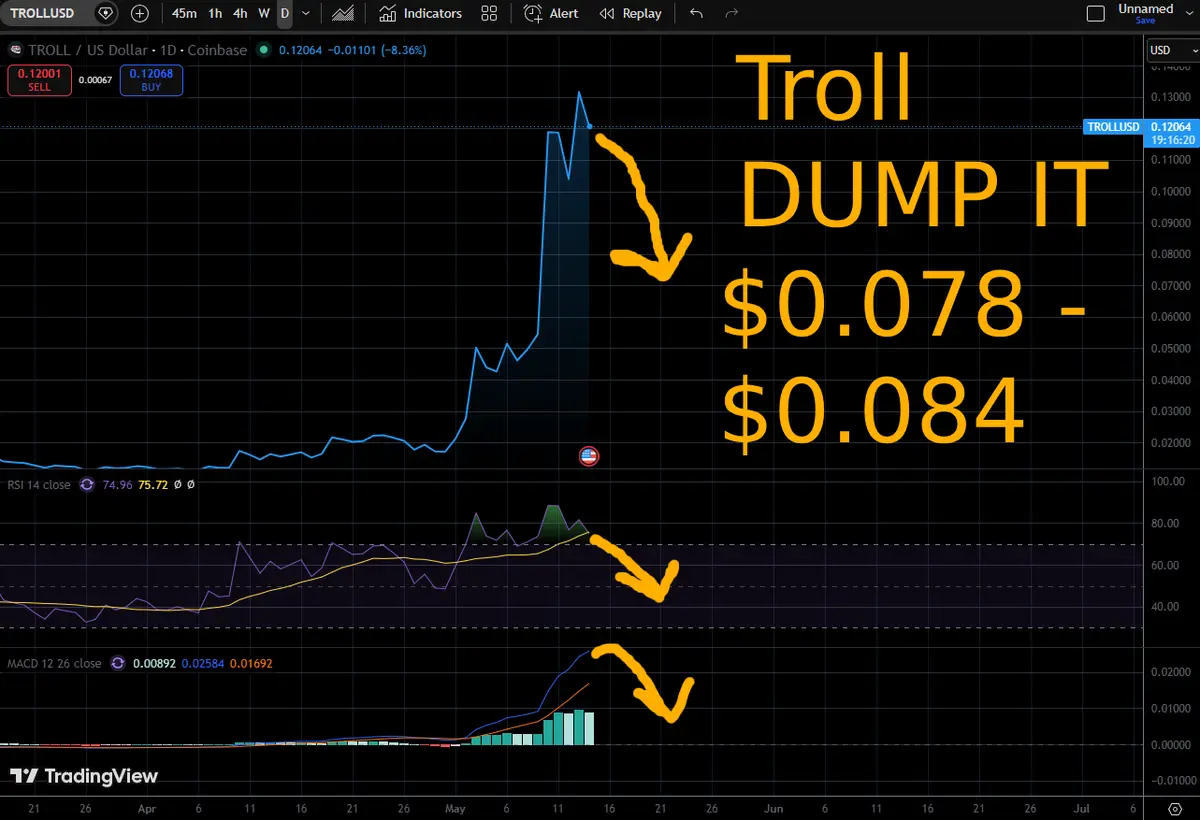1200x820 pixels.
Task: Undo the last chart action
Action: [x=697, y=14]
